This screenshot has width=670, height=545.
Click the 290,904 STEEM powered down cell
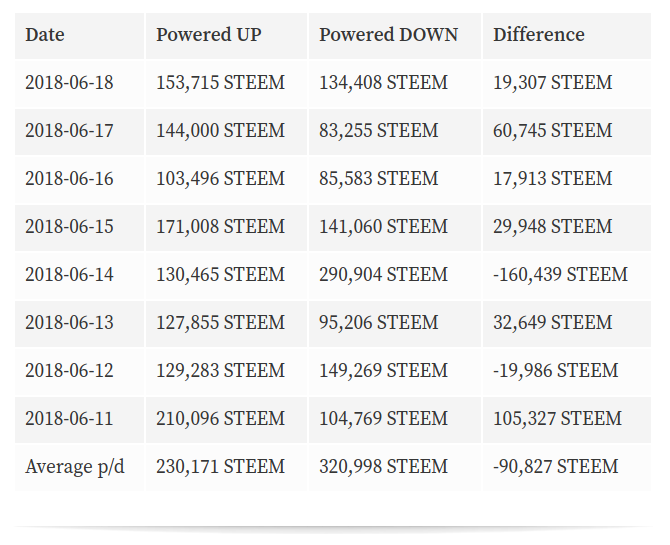click(394, 275)
